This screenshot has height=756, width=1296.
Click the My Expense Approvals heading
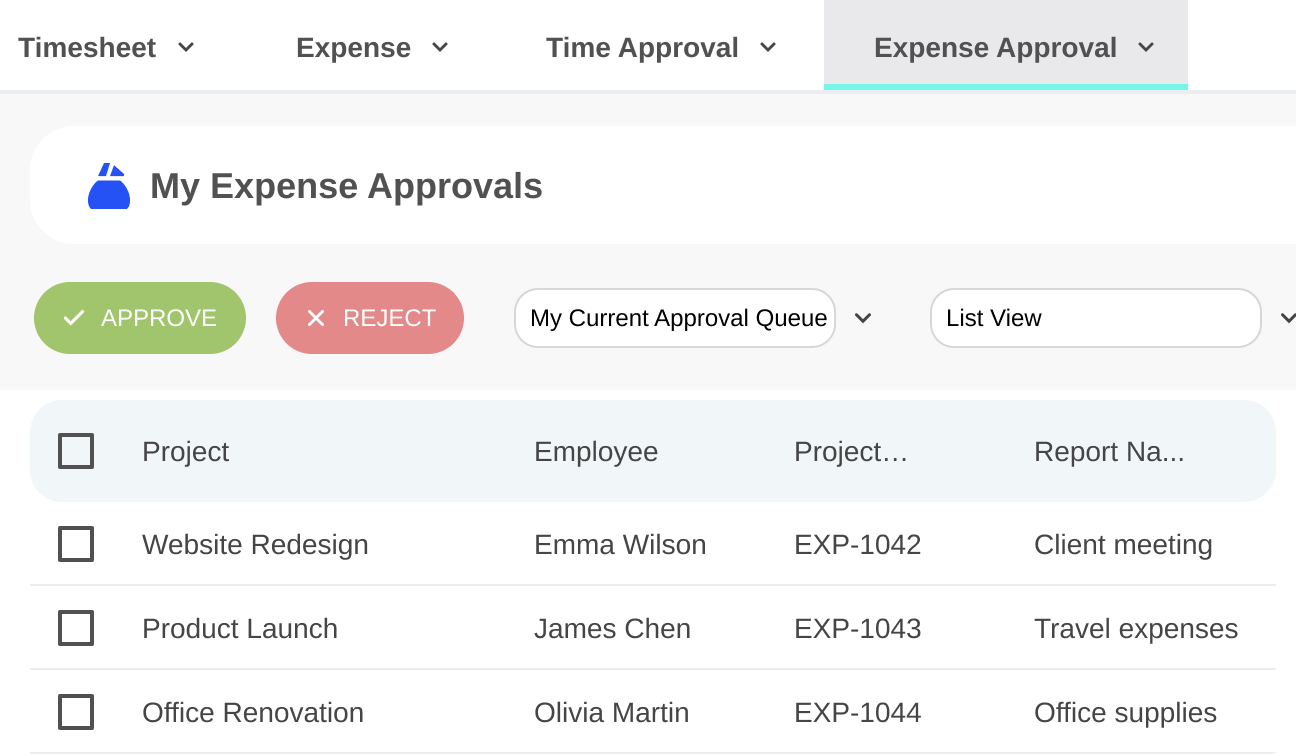[x=346, y=186]
